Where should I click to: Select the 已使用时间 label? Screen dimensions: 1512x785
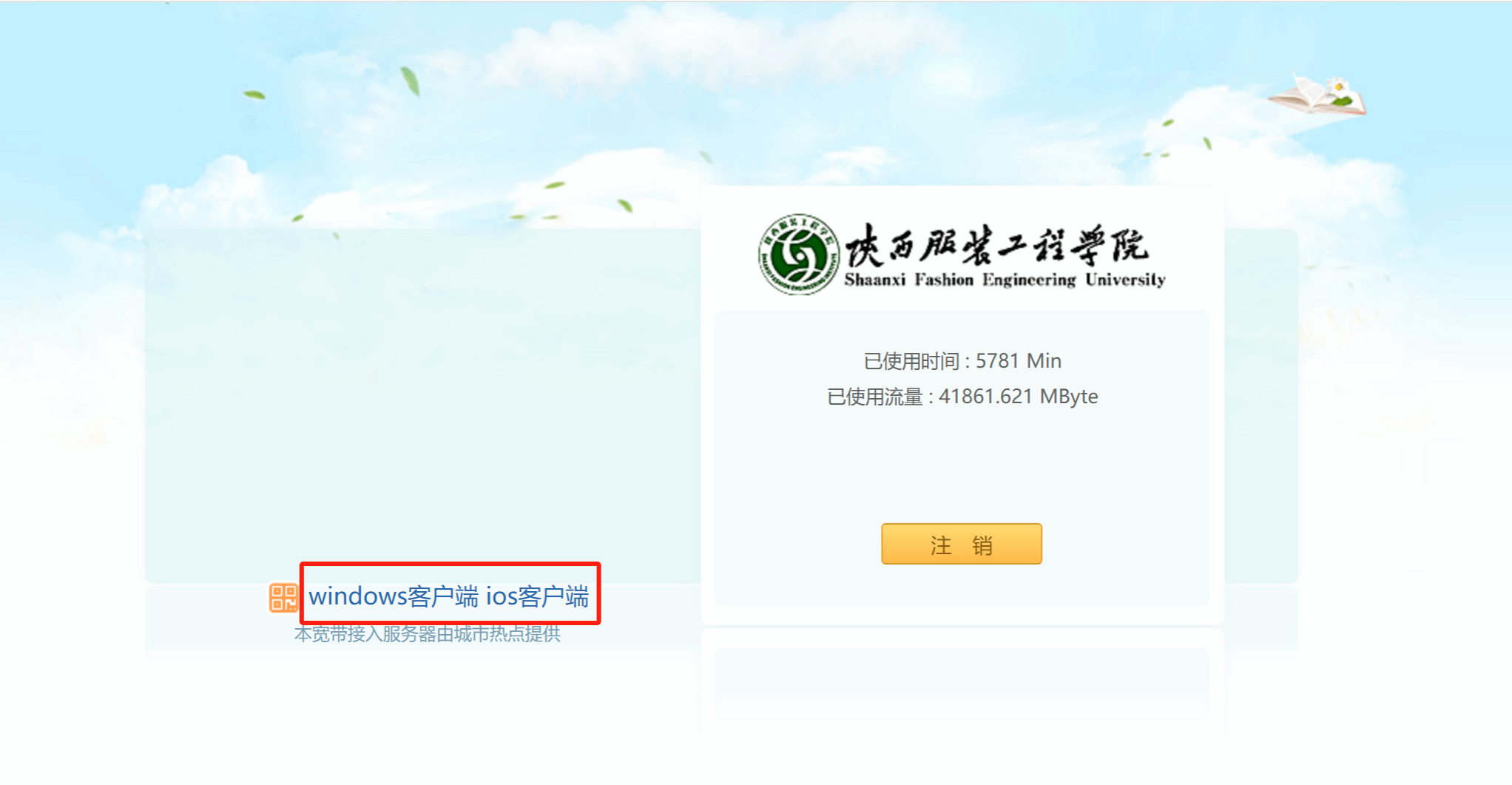pyautogui.click(x=911, y=361)
